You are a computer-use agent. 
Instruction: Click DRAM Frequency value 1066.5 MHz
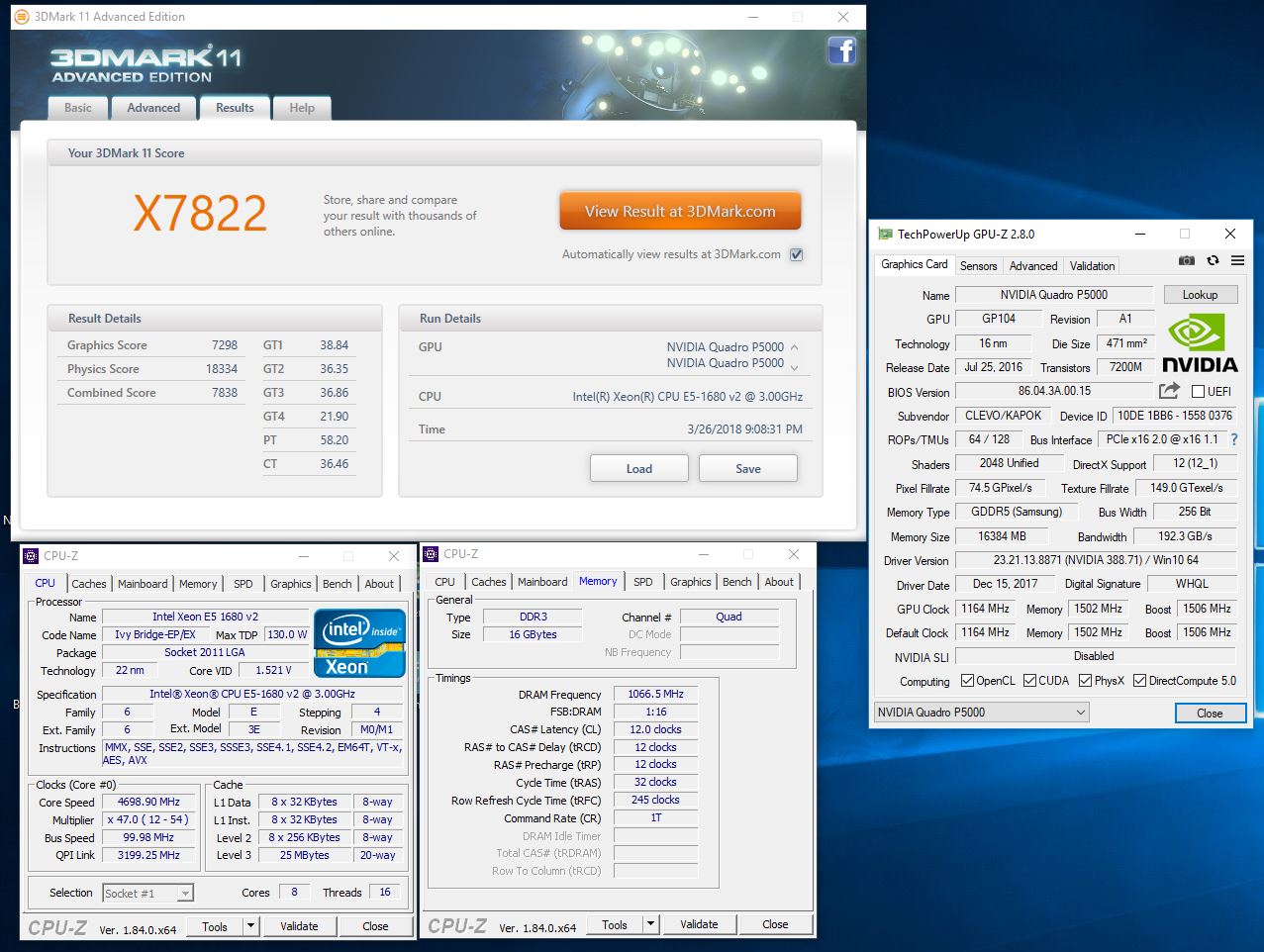coord(655,695)
